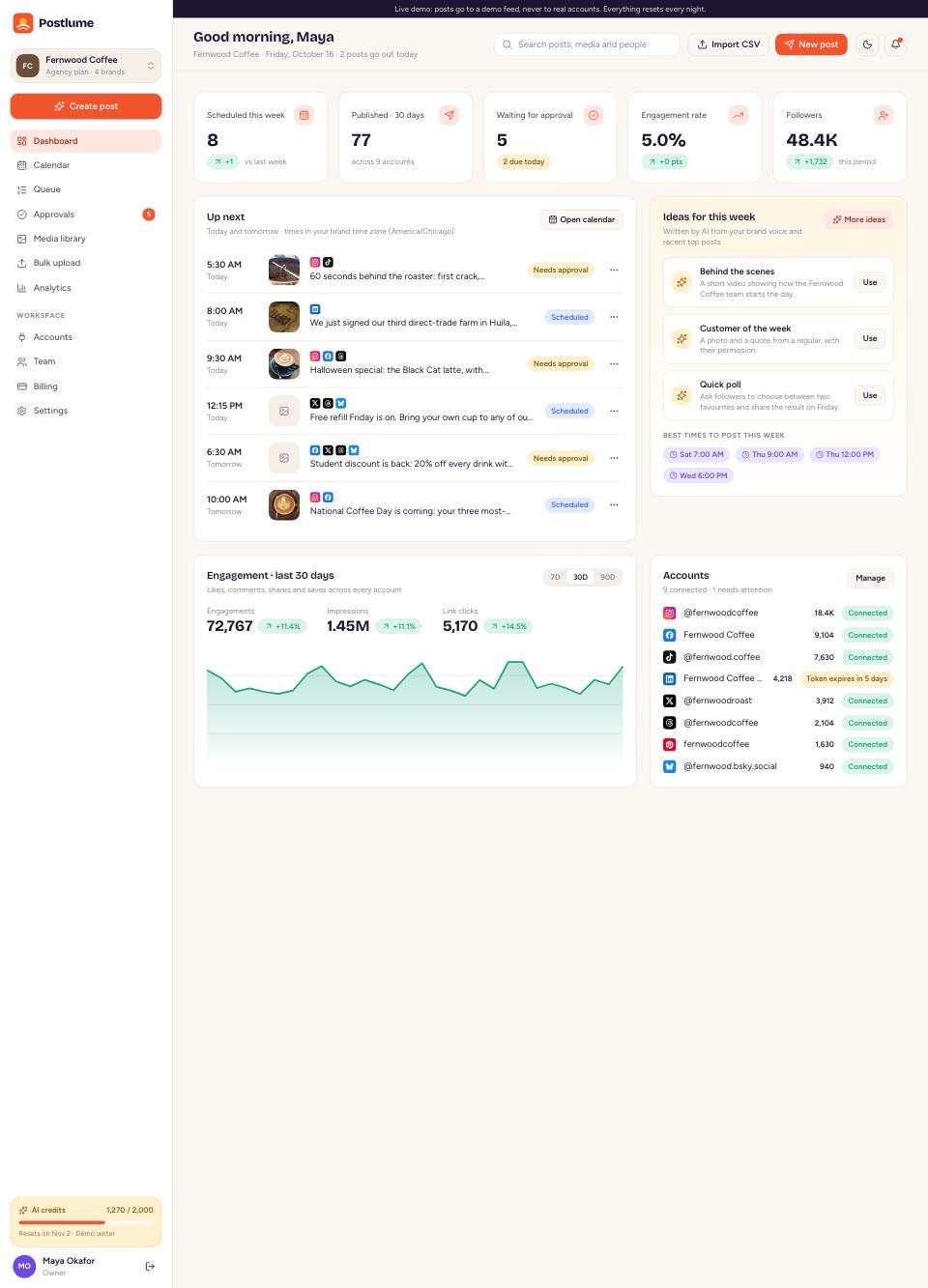Screen dimensions: 928x1288
Task: Click the Pinterest icon beside fernwoodcoffee 1,630
Action: tap(669, 744)
